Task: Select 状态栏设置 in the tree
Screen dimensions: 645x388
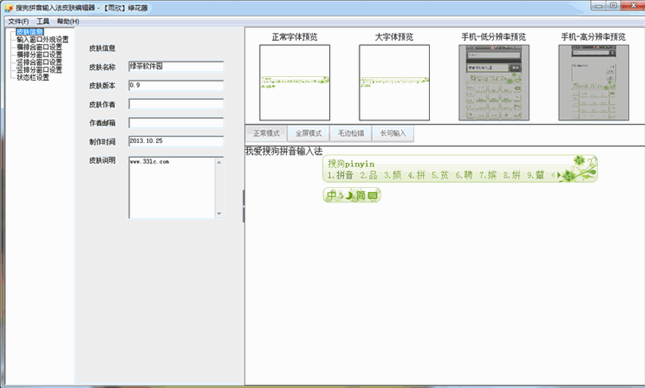Action: [x=32, y=77]
